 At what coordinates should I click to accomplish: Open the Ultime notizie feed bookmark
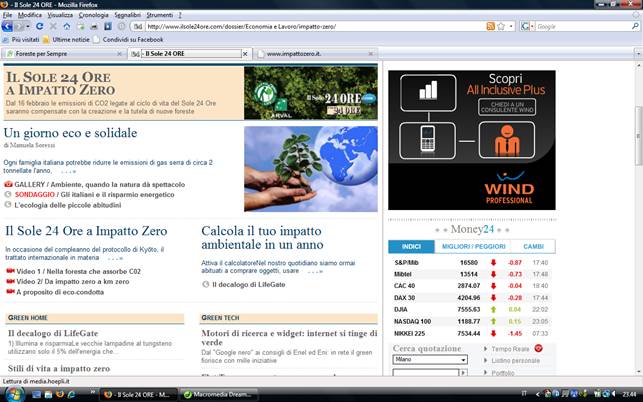(x=66, y=39)
